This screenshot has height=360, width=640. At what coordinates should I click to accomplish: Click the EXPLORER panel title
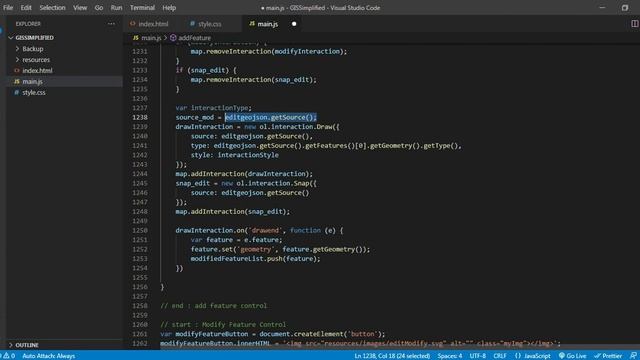pyautogui.click(x=28, y=24)
